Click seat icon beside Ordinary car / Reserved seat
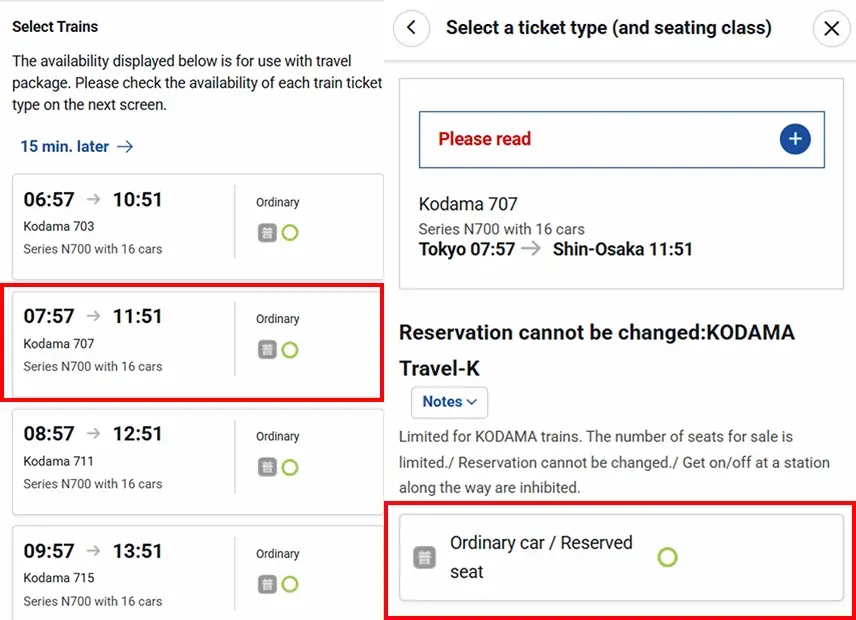This screenshot has height=620, width=856. point(425,558)
